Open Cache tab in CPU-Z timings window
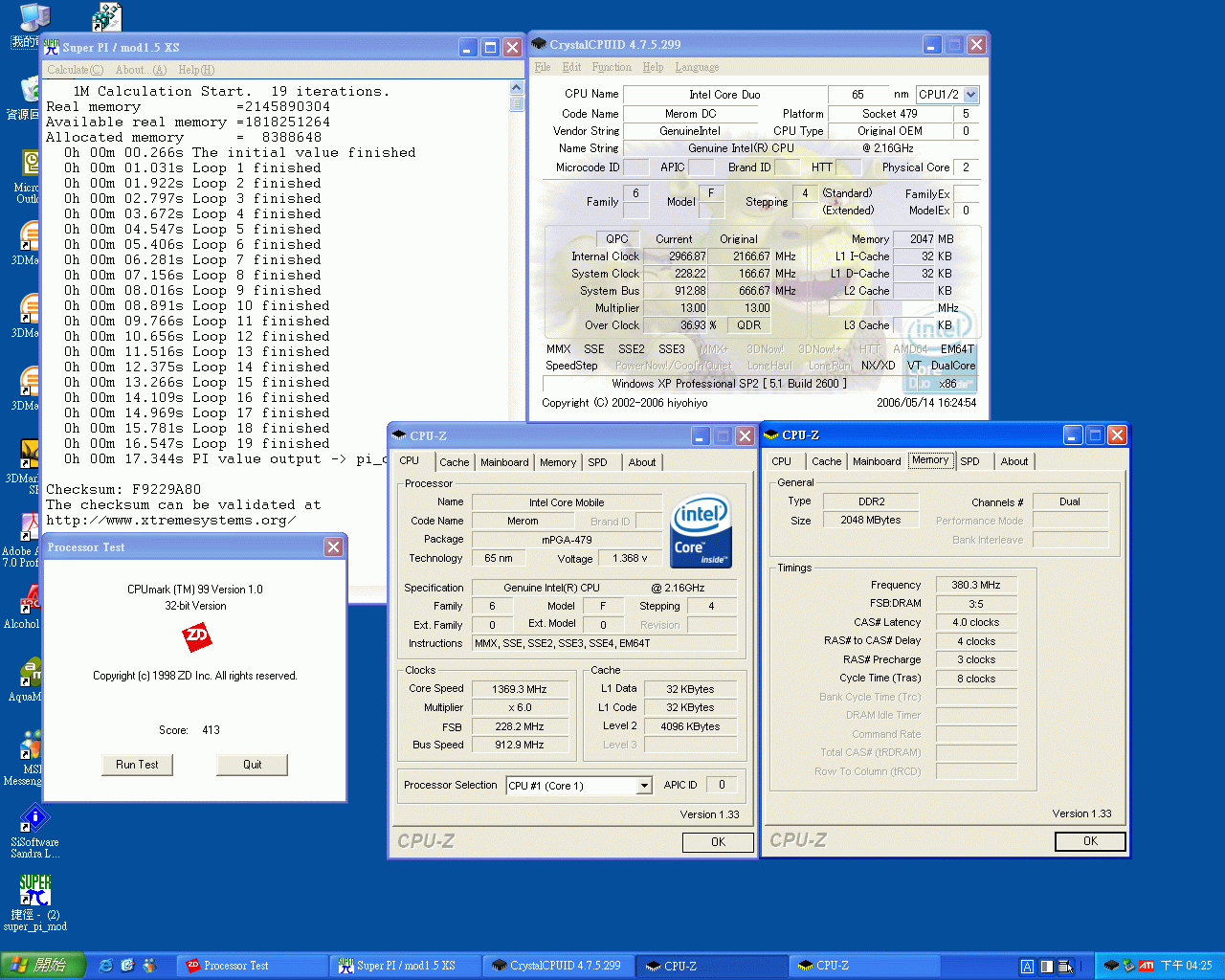Screen dimensions: 1225x980 (827, 461)
